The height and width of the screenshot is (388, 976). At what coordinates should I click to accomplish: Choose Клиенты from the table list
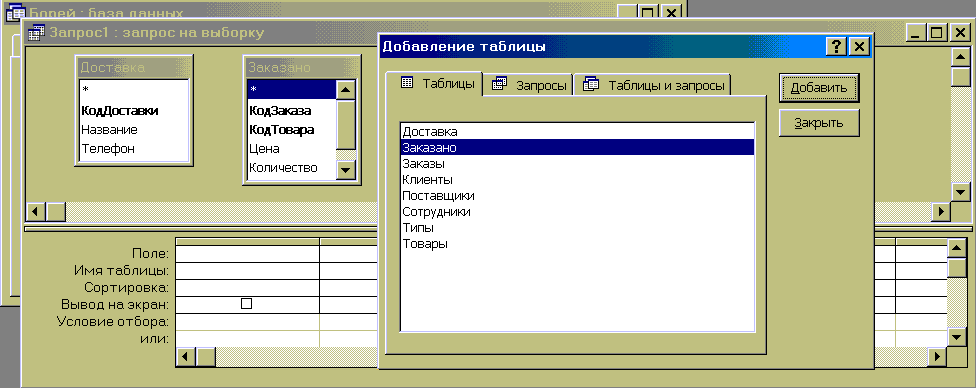coord(577,180)
